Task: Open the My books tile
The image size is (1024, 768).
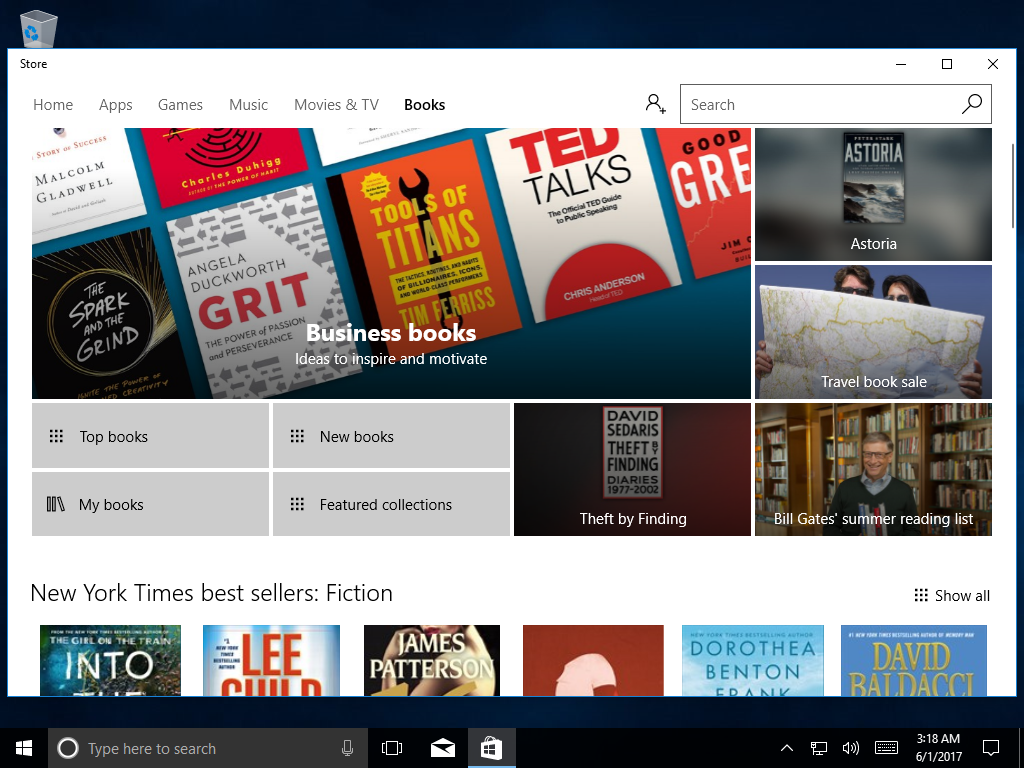Action: coord(150,504)
